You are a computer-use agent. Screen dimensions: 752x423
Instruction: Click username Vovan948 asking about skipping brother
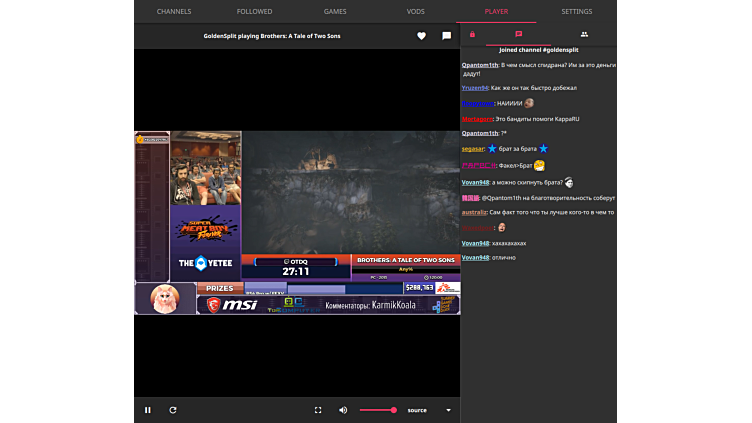click(475, 183)
